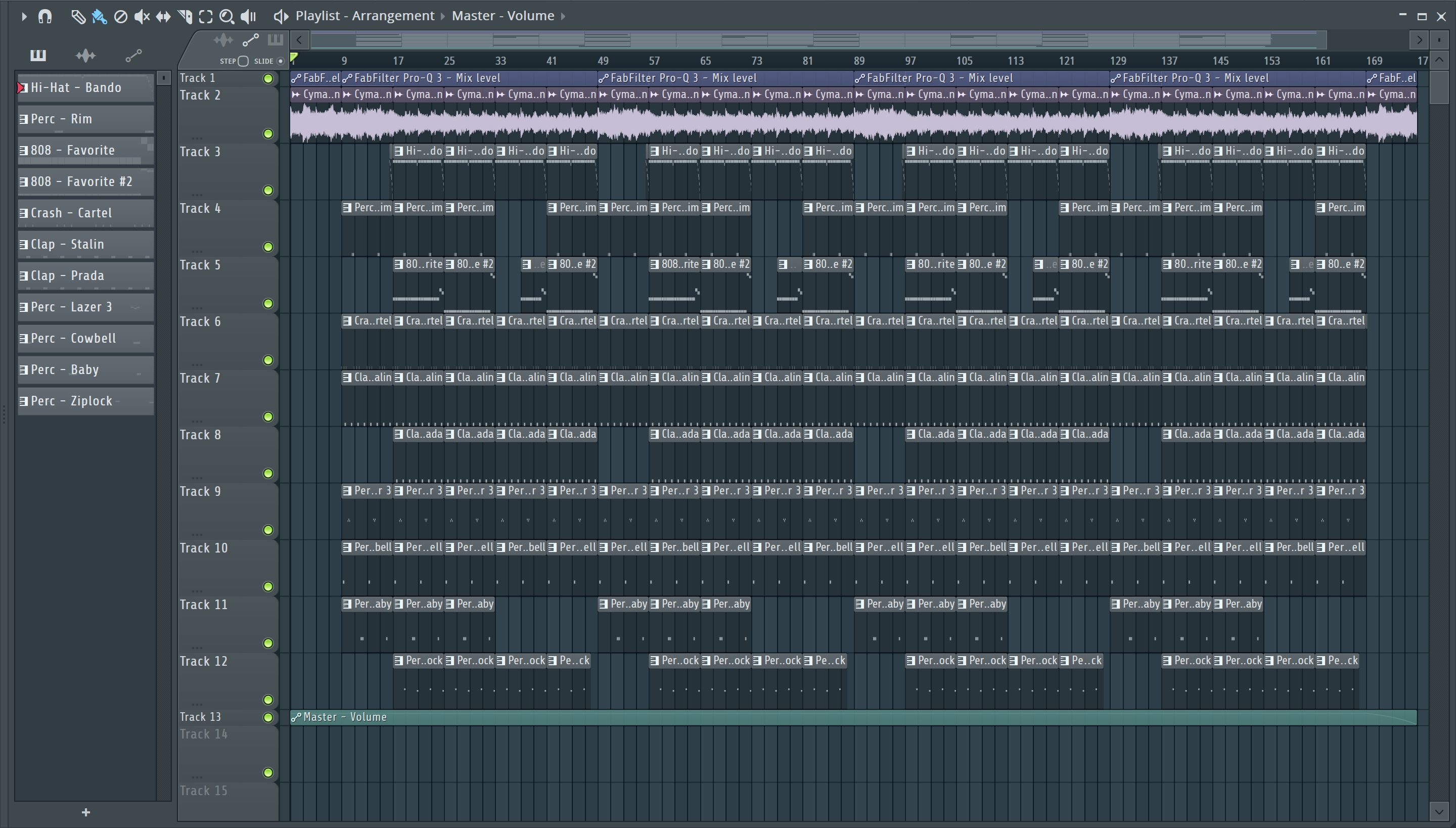
Task: Select FabFilter Pro-Q 3 clip at bar 49
Action: point(726,78)
